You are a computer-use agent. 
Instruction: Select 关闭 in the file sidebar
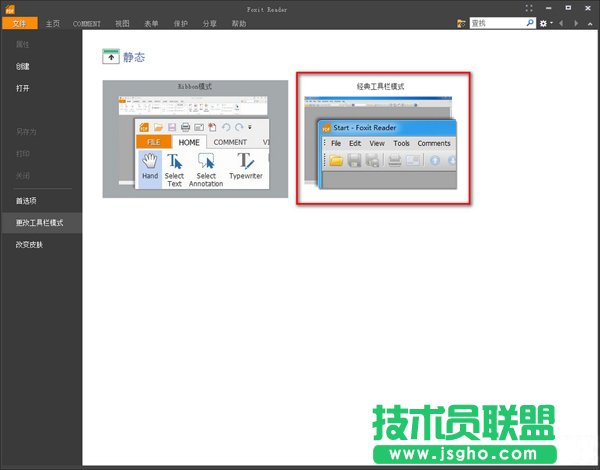pyautogui.click(x=23, y=176)
